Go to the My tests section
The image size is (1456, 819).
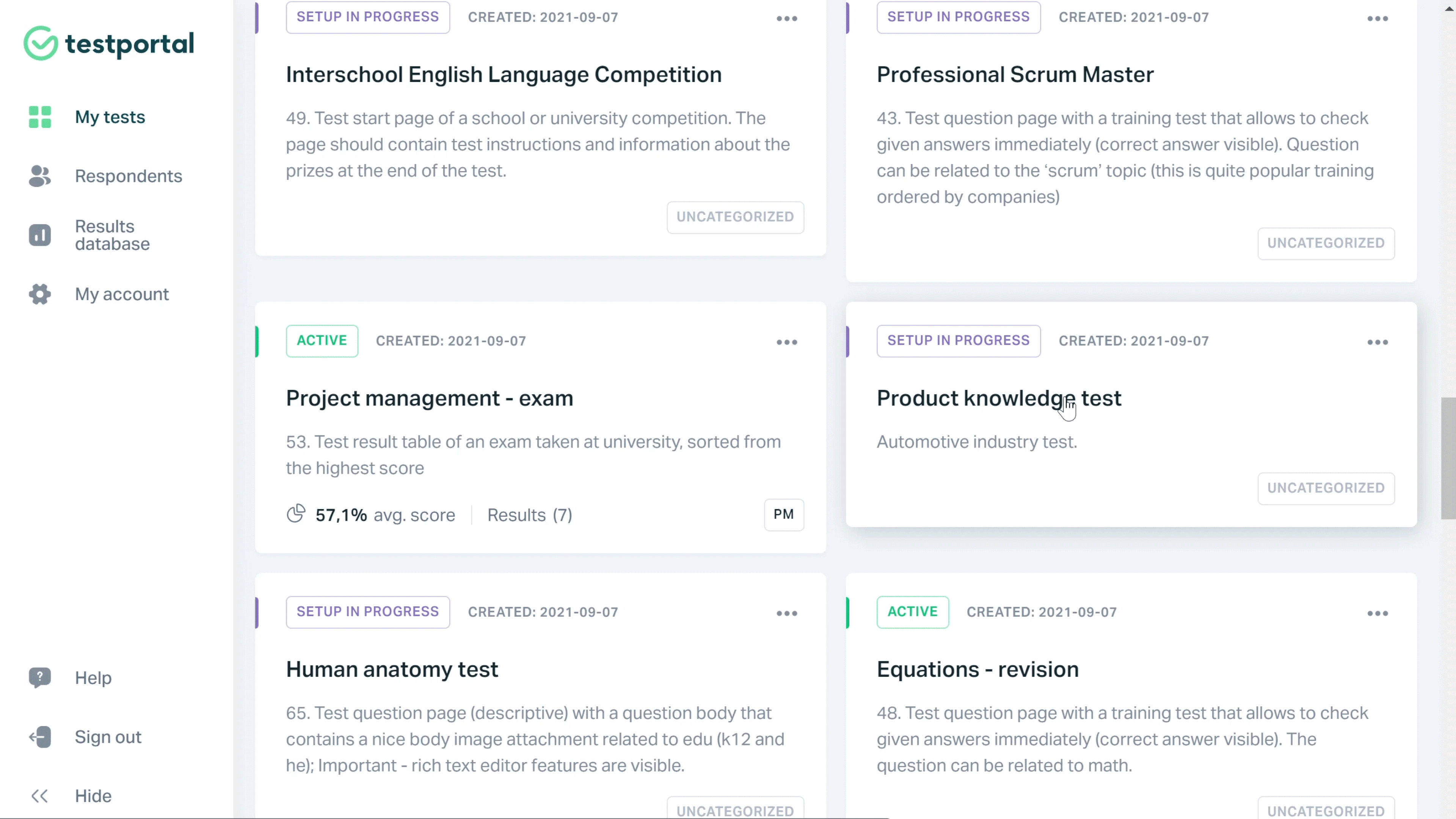110,117
